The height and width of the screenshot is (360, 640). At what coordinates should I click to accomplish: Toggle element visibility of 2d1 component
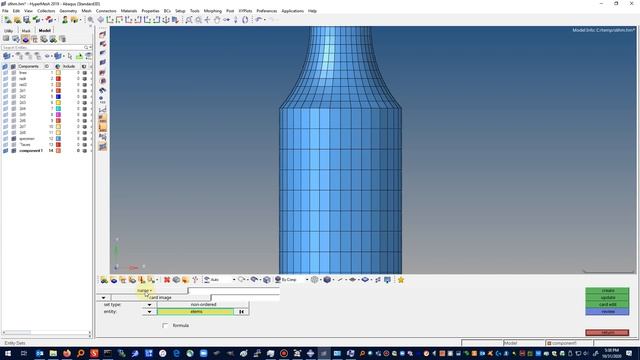[13, 91]
